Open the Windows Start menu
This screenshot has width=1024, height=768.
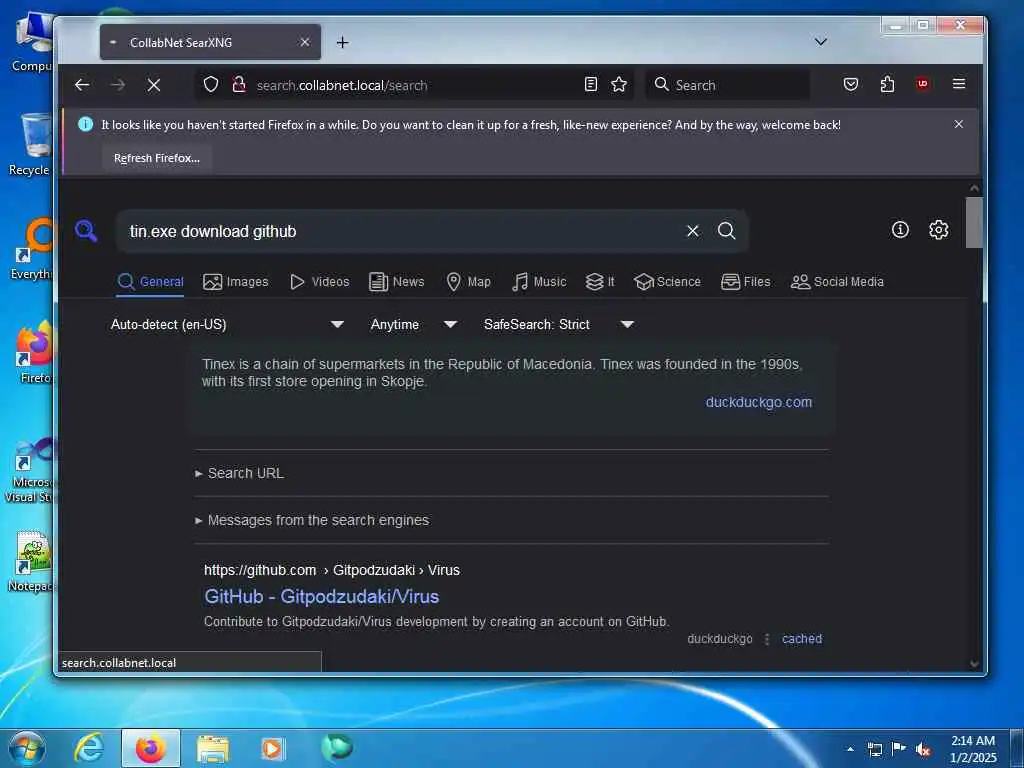(27, 748)
